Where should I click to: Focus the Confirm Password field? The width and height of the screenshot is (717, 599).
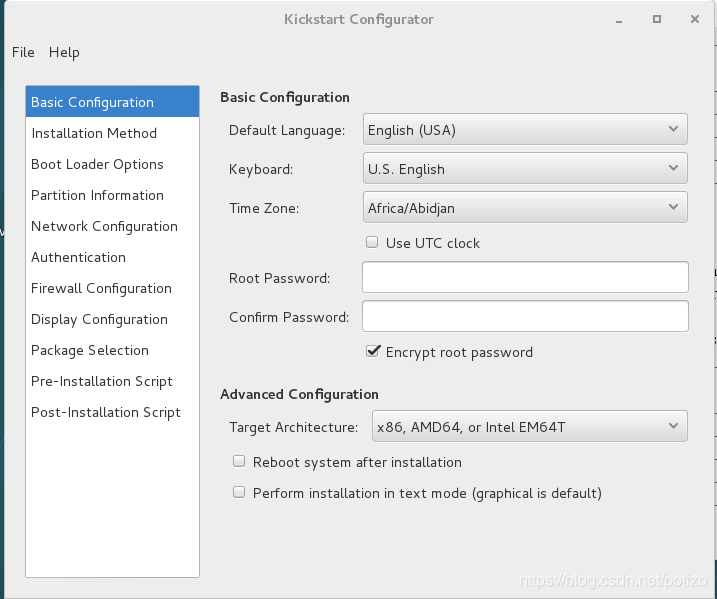tap(525, 316)
